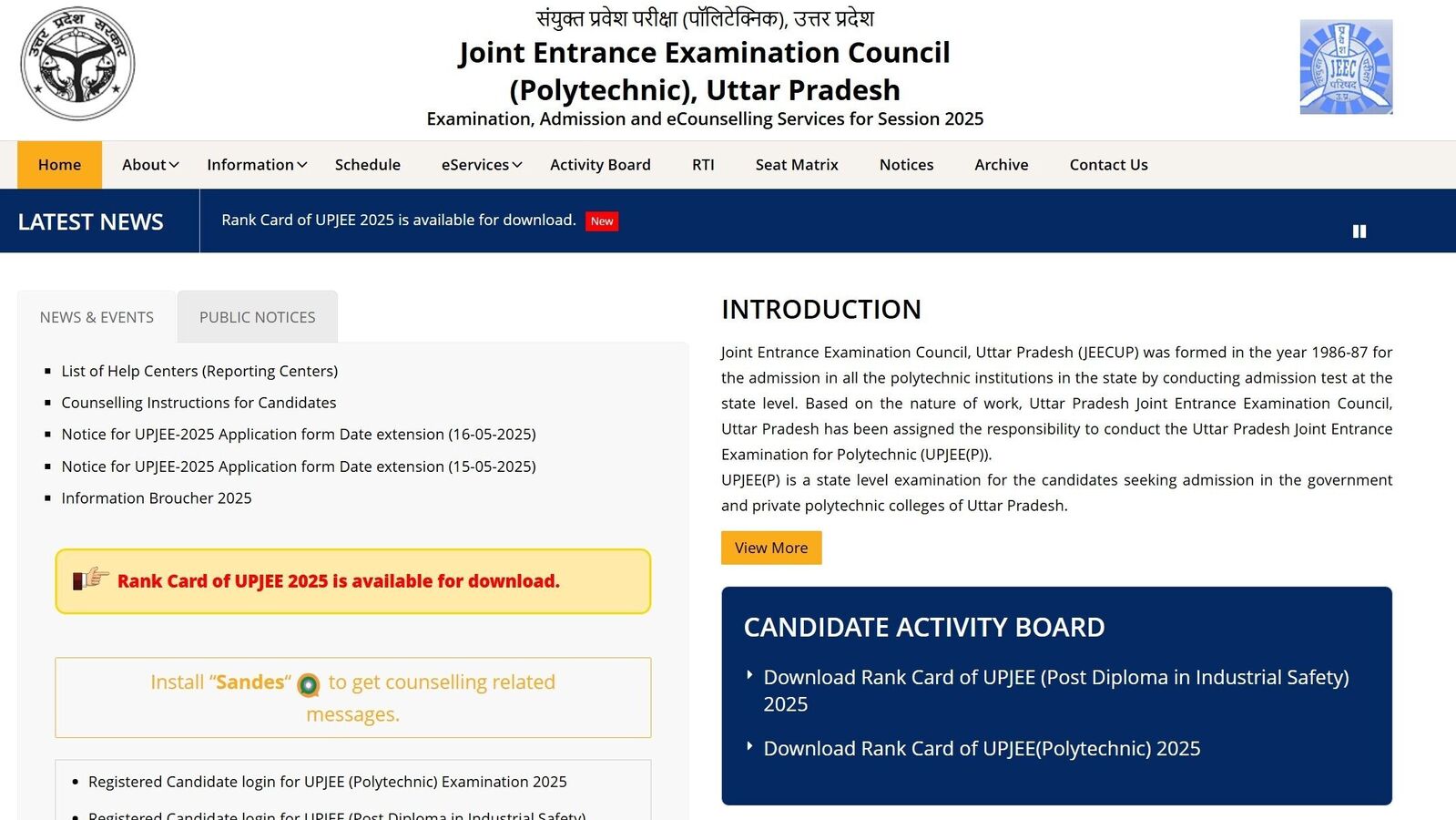This screenshot has height=820, width=1456.
Task: Download Rank Card of UPJEE(Polytechnic) 2025
Action: coord(982,748)
